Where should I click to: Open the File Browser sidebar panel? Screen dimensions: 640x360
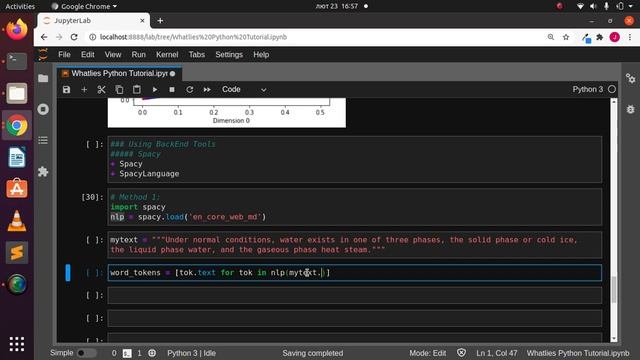coord(43,78)
